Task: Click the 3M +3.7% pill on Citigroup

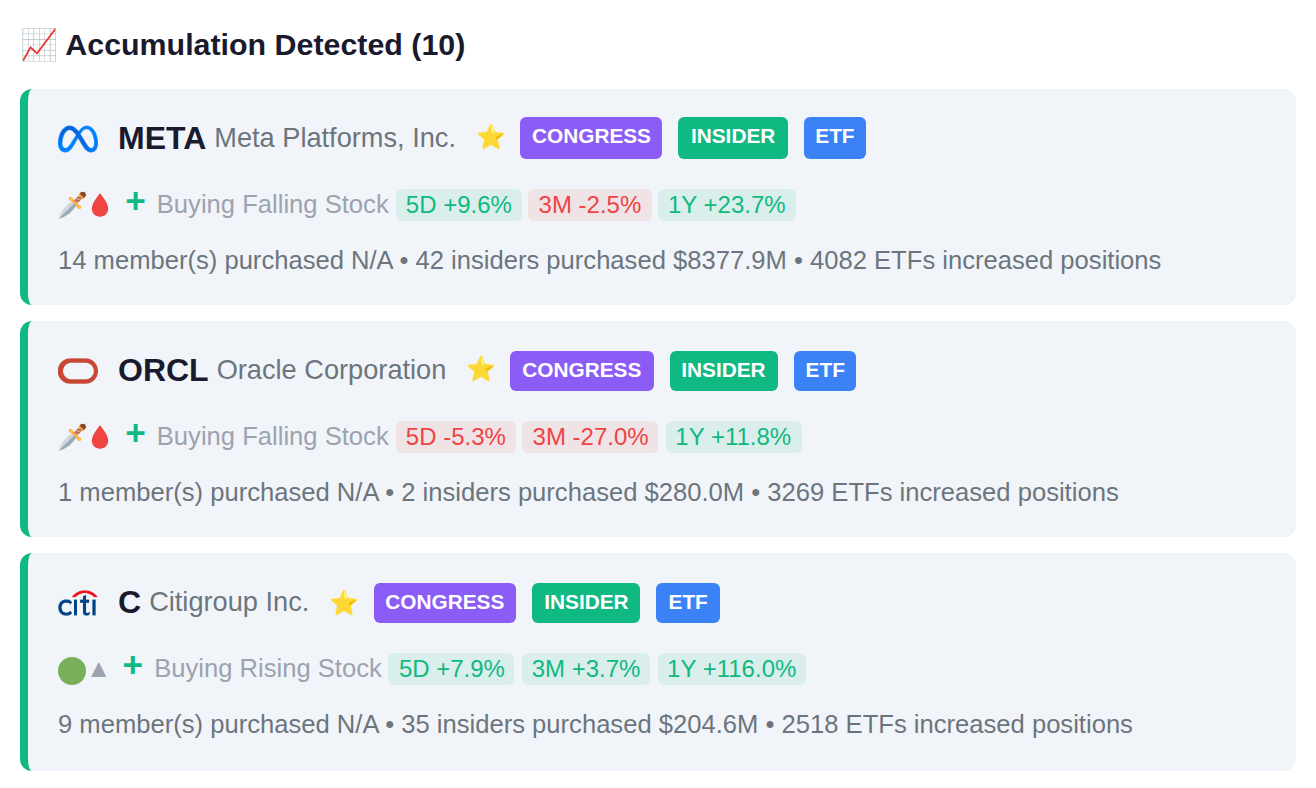Action: tap(586, 669)
